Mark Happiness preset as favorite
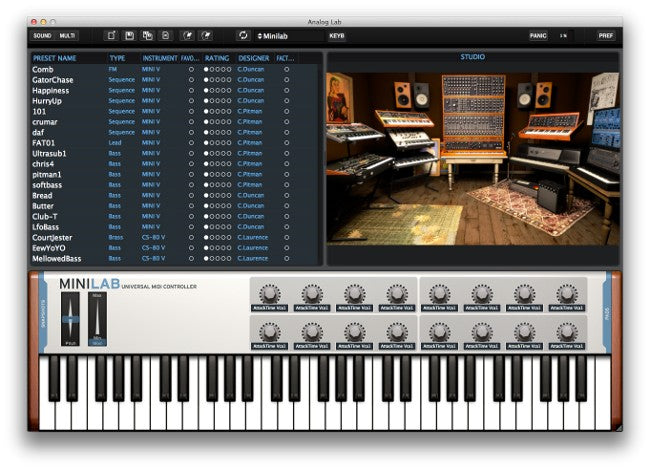Screen dimensions: 650x469 tap(191, 90)
